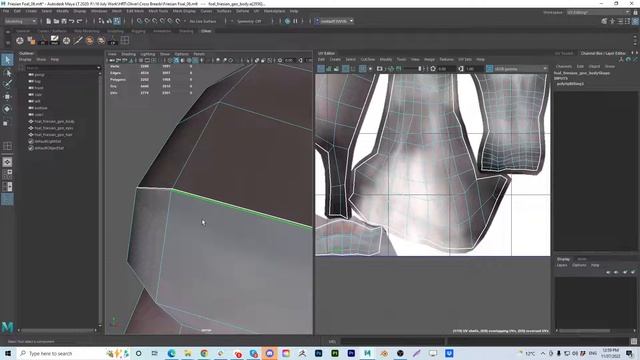This screenshot has width=640, height=360.
Task: Open the user account dropdown
Action: pyautogui.click(x=334, y=21)
